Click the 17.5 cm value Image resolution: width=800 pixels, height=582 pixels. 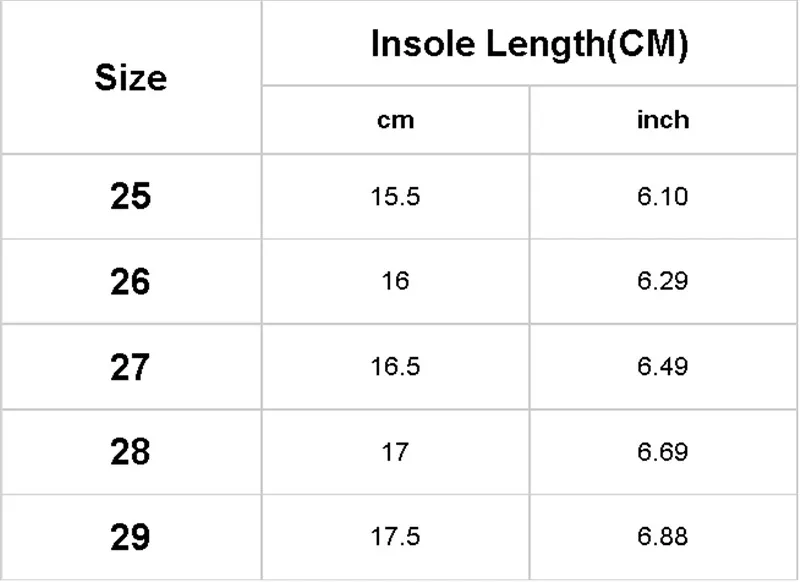coord(395,537)
